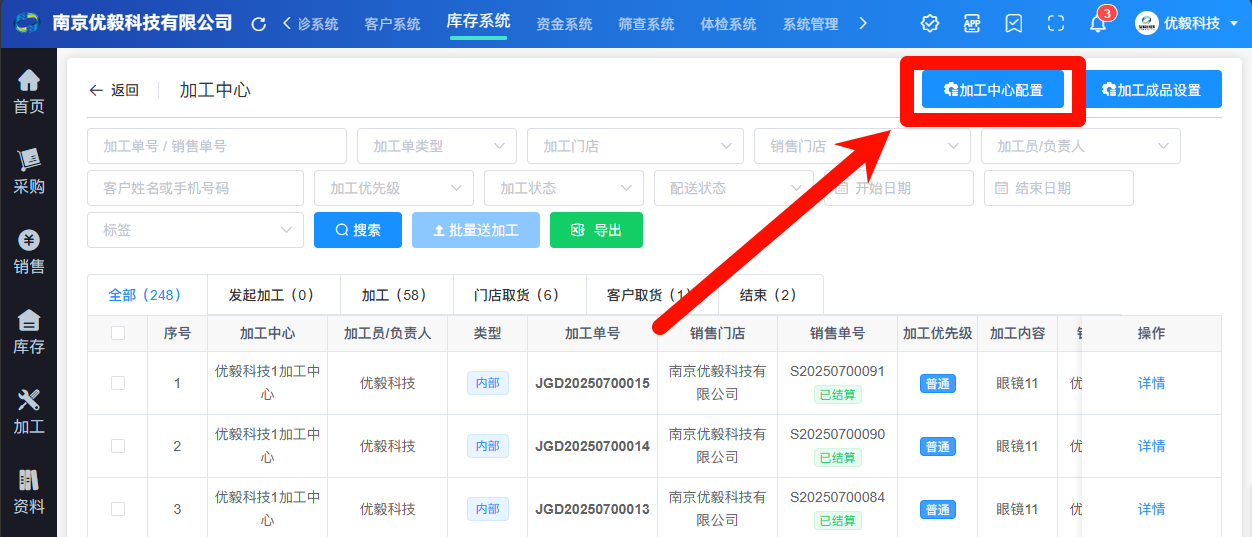Tick the checkbox for row 1
Image resolution: width=1252 pixels, height=537 pixels.
coord(118,383)
